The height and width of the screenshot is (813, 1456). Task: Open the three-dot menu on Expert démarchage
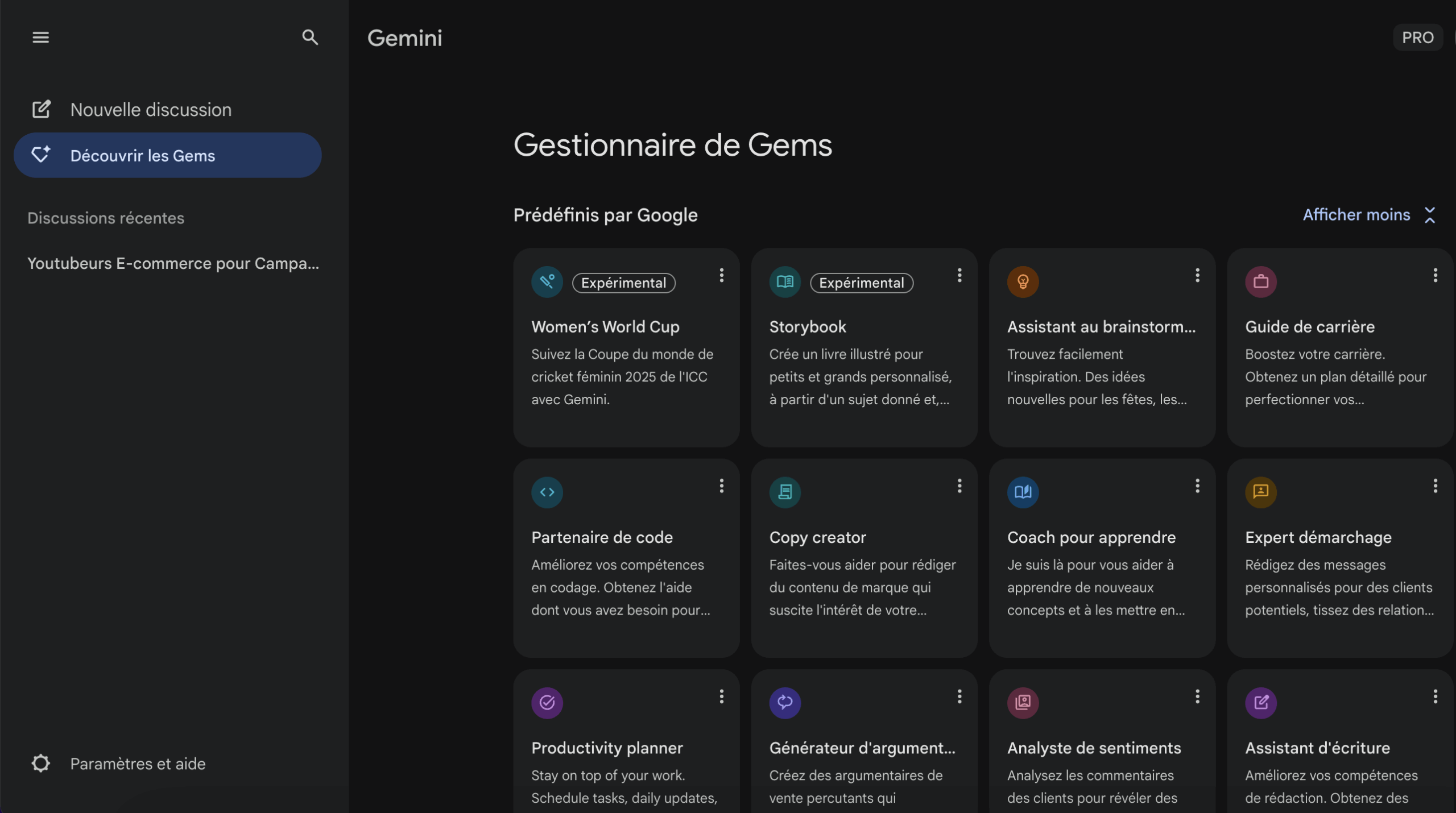(x=1435, y=486)
